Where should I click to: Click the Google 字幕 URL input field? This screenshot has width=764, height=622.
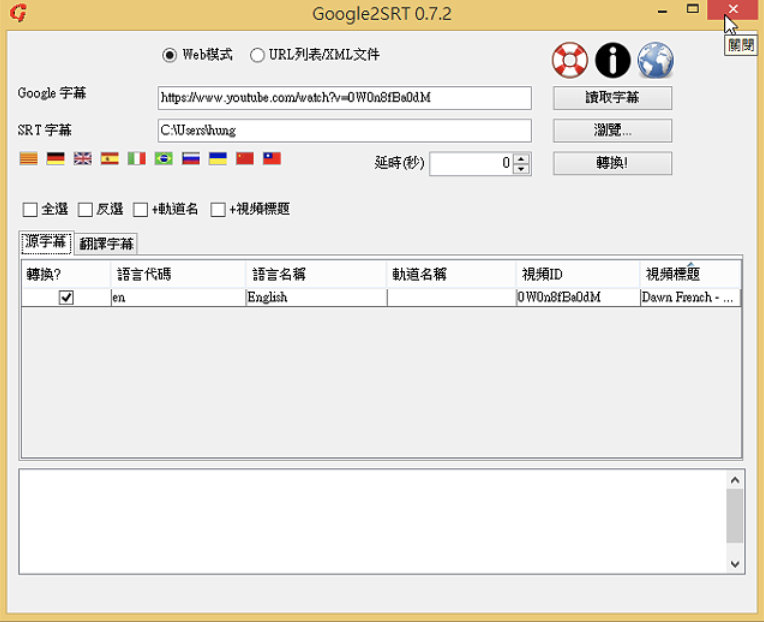[344, 98]
